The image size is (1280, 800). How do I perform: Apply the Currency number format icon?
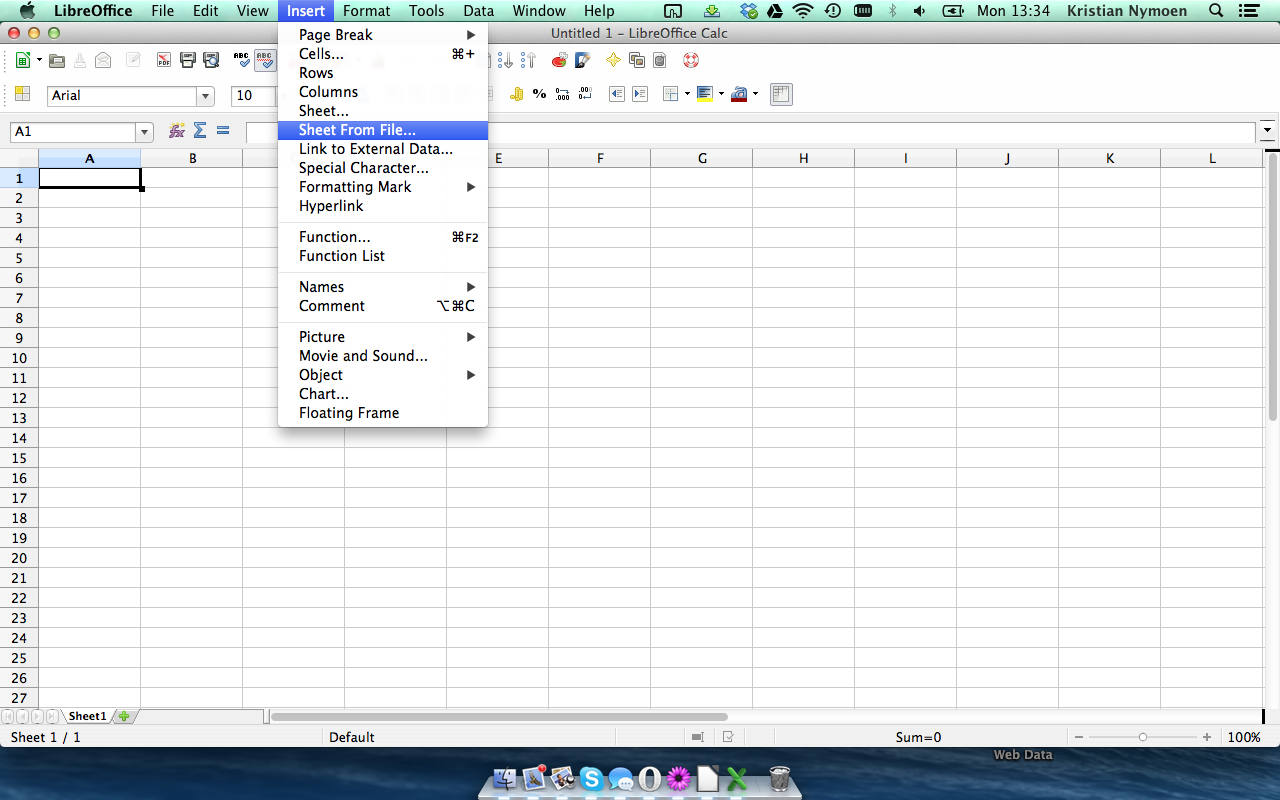pyautogui.click(x=517, y=95)
